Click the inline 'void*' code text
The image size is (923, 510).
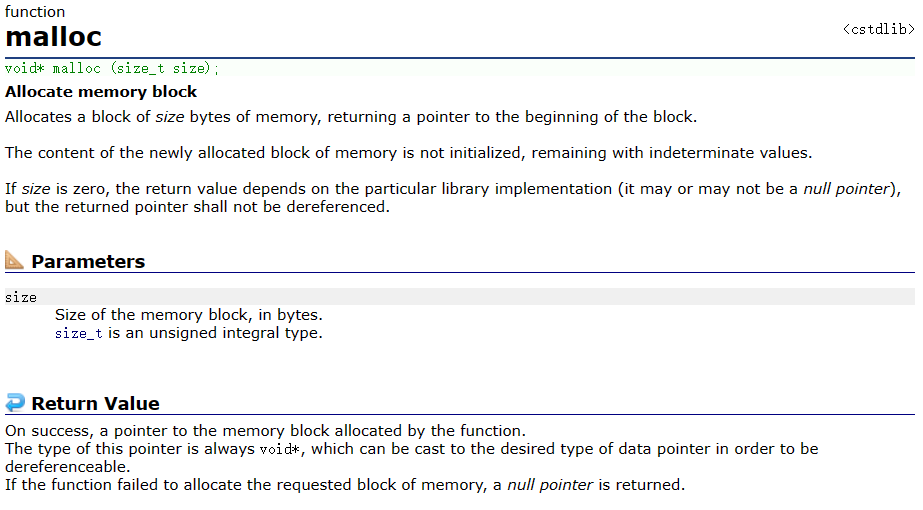coord(280,449)
